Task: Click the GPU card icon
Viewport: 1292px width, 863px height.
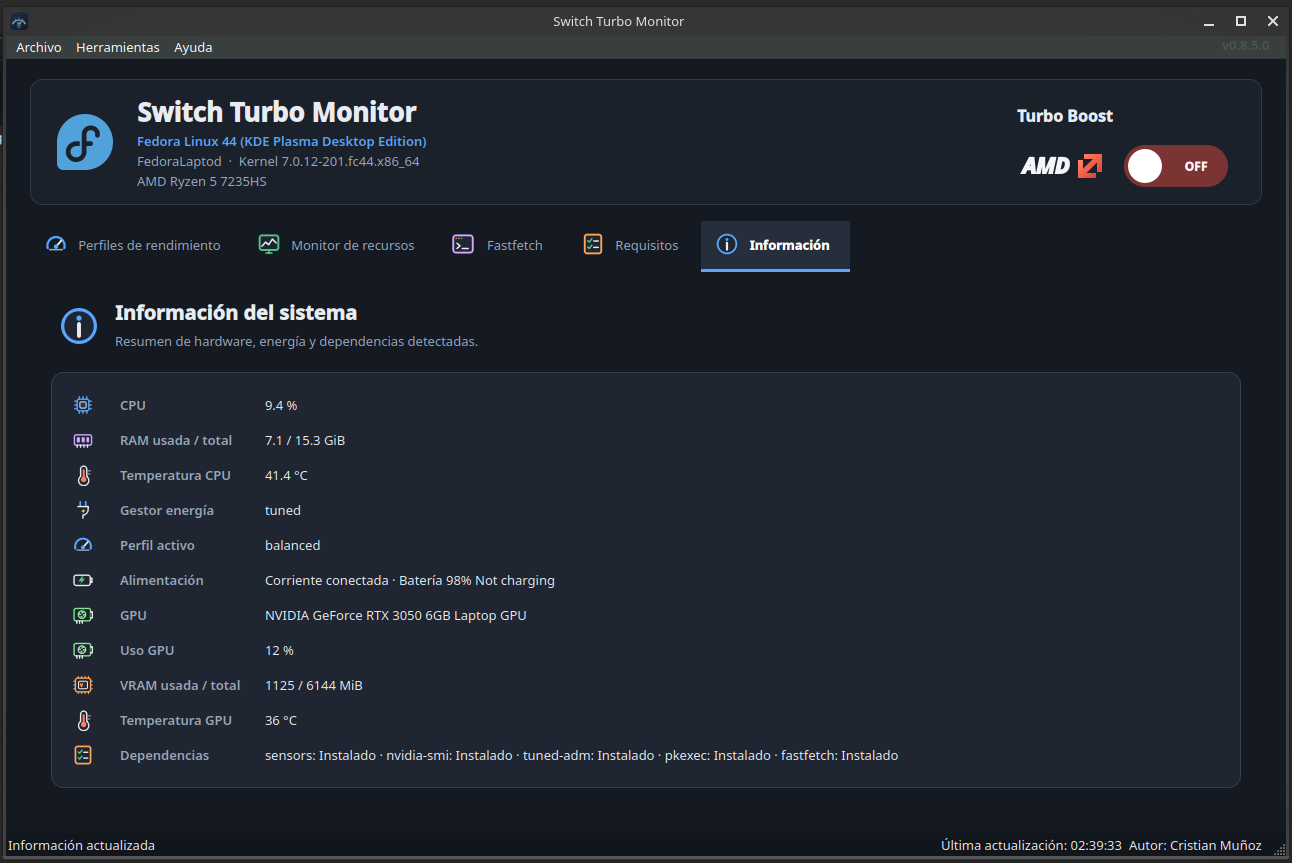Action: [83, 615]
